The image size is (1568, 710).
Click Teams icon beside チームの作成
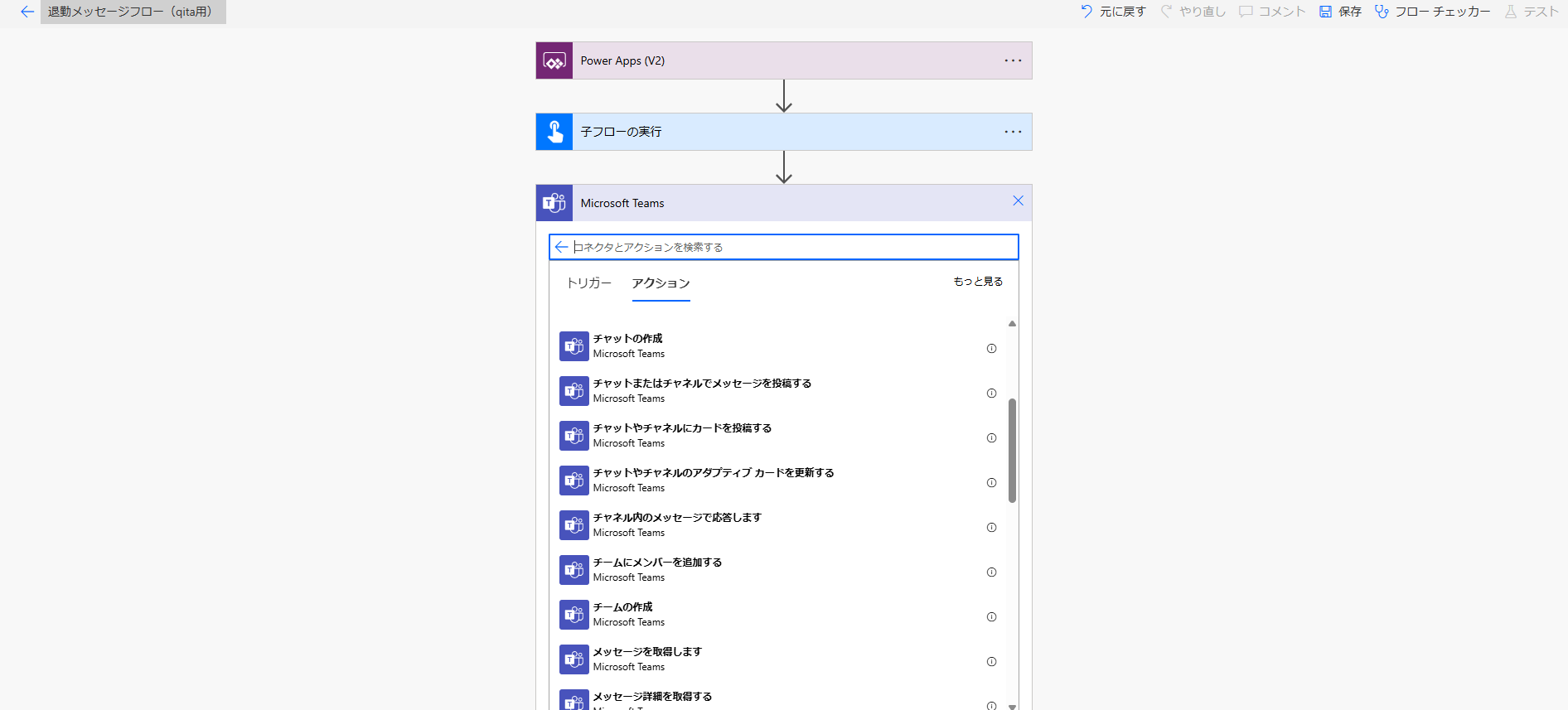574,615
